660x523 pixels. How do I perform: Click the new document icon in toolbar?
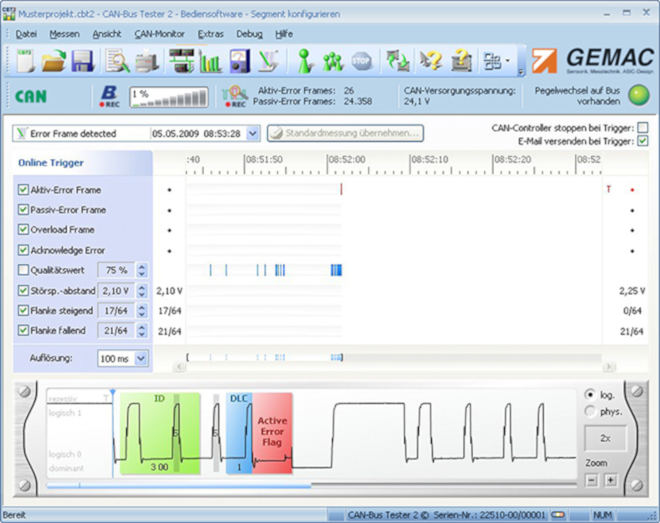tap(25, 61)
